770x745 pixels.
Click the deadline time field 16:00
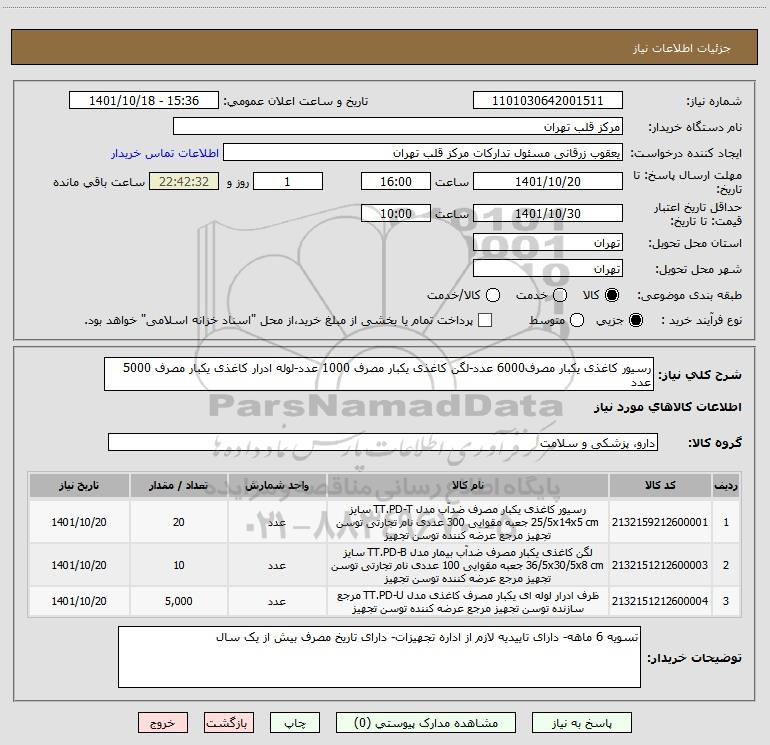point(396,181)
